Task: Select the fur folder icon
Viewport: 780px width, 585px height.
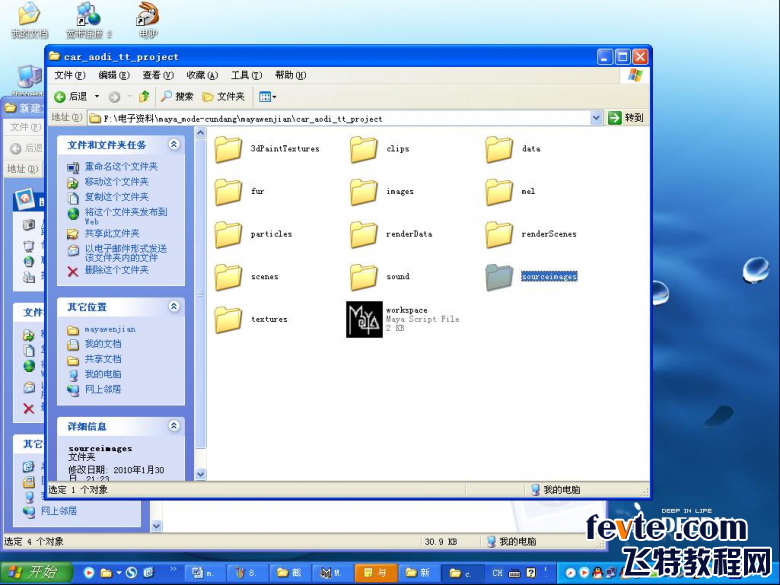Action: point(228,192)
